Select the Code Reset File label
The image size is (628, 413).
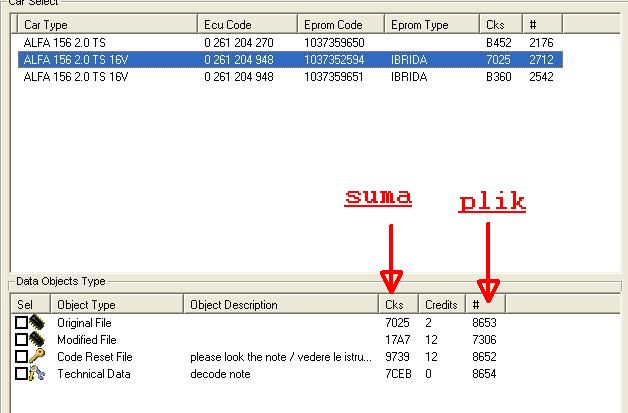tap(95, 357)
